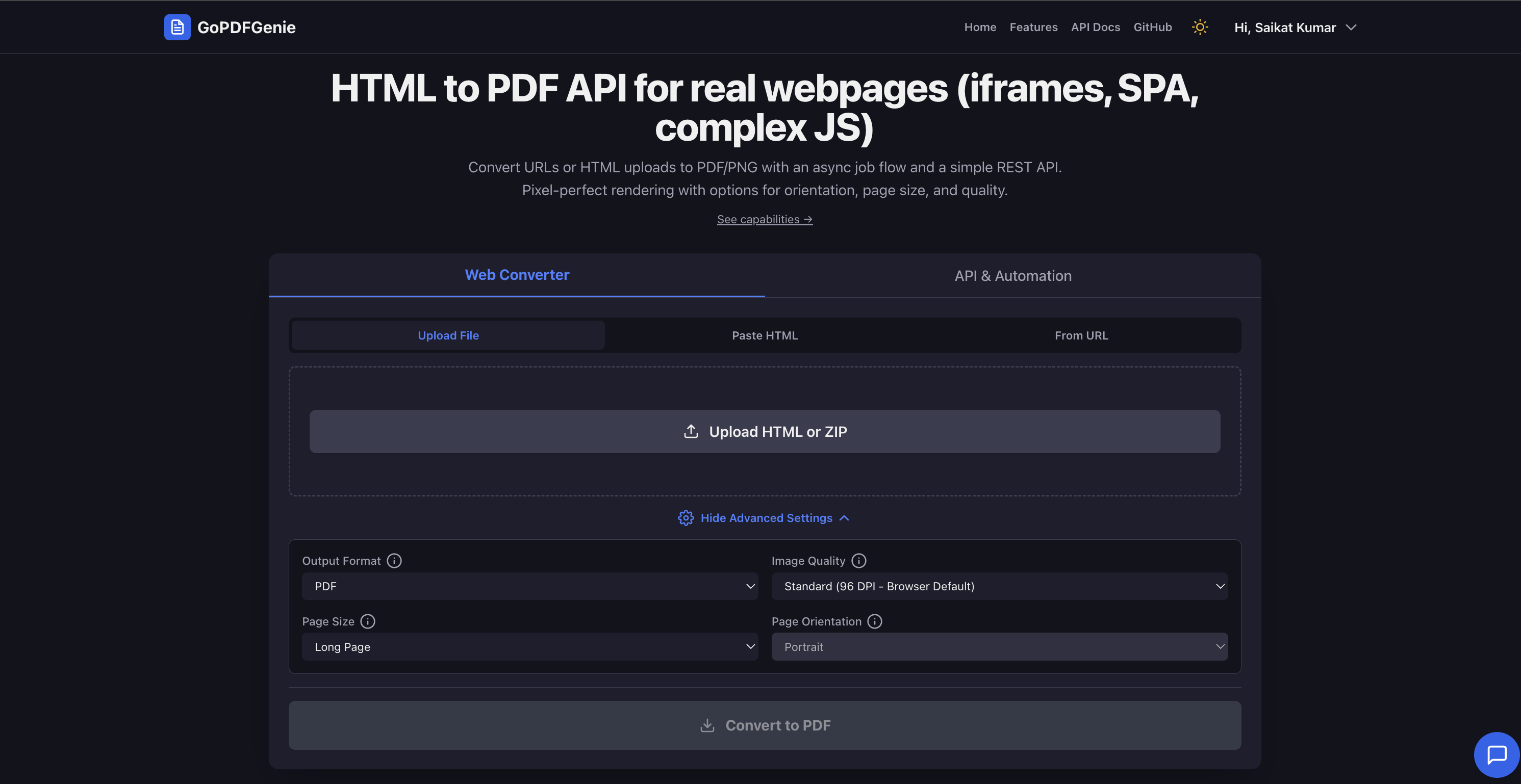
Task: Open the user account menu for Saikat Kumar
Action: click(1297, 27)
